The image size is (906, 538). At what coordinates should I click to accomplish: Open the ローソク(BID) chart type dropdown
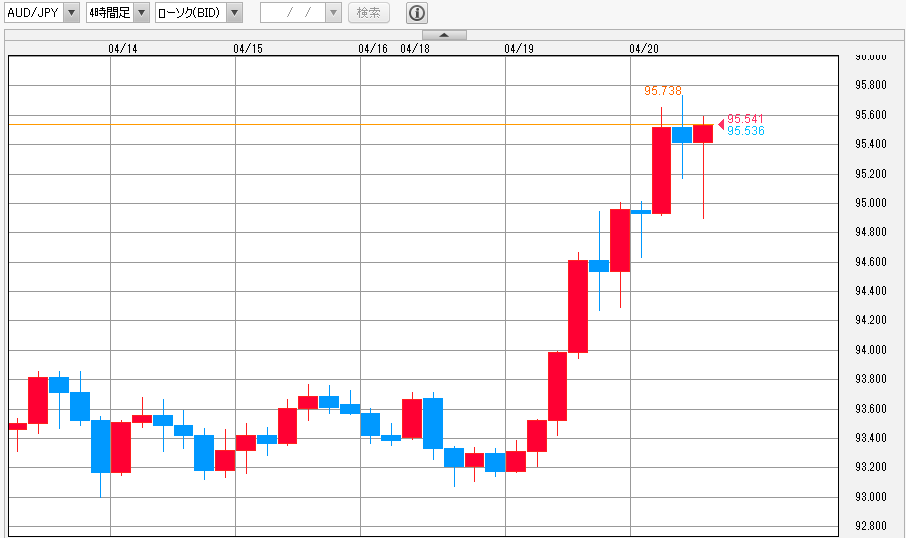tap(199, 13)
